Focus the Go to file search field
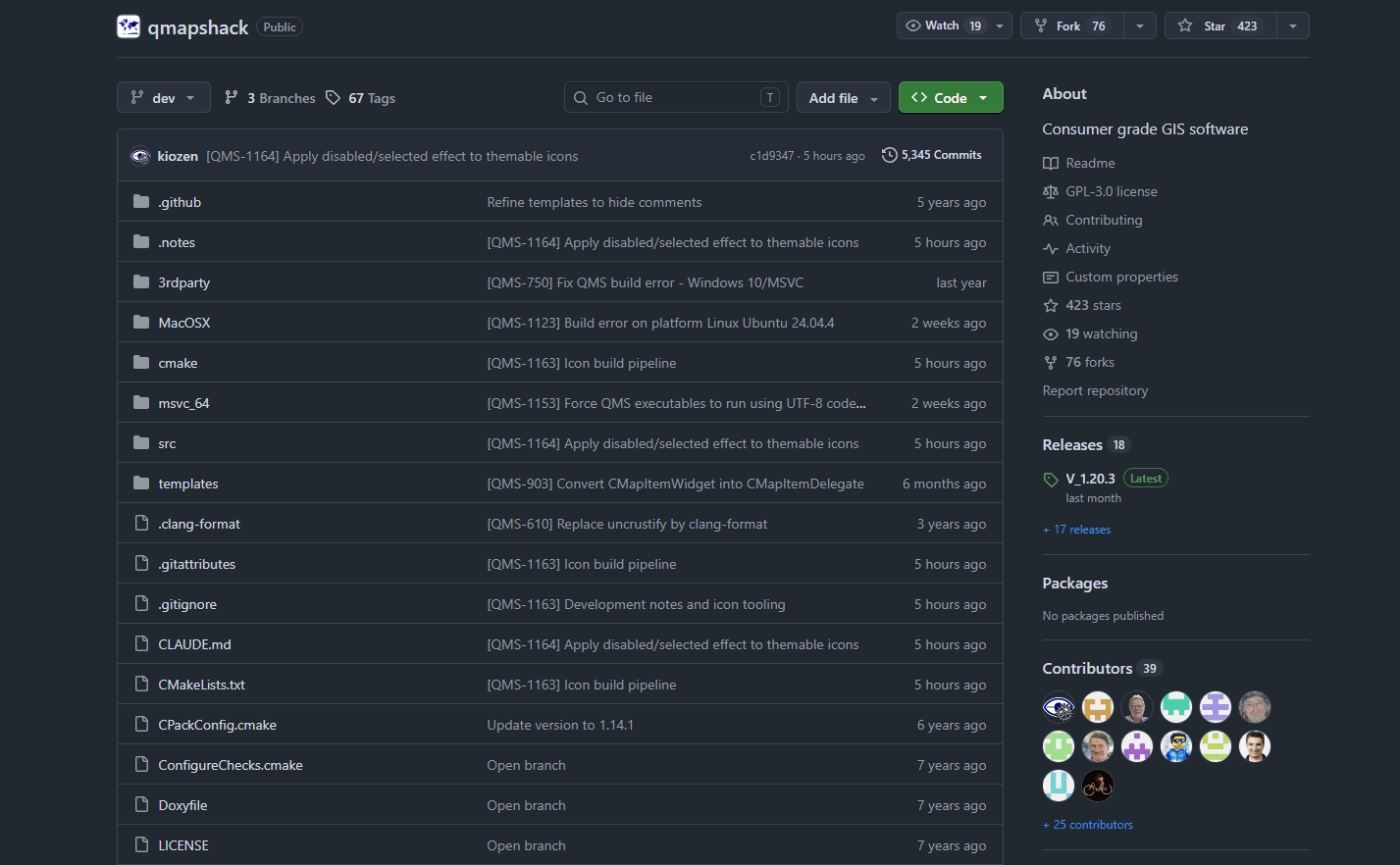 pos(676,97)
